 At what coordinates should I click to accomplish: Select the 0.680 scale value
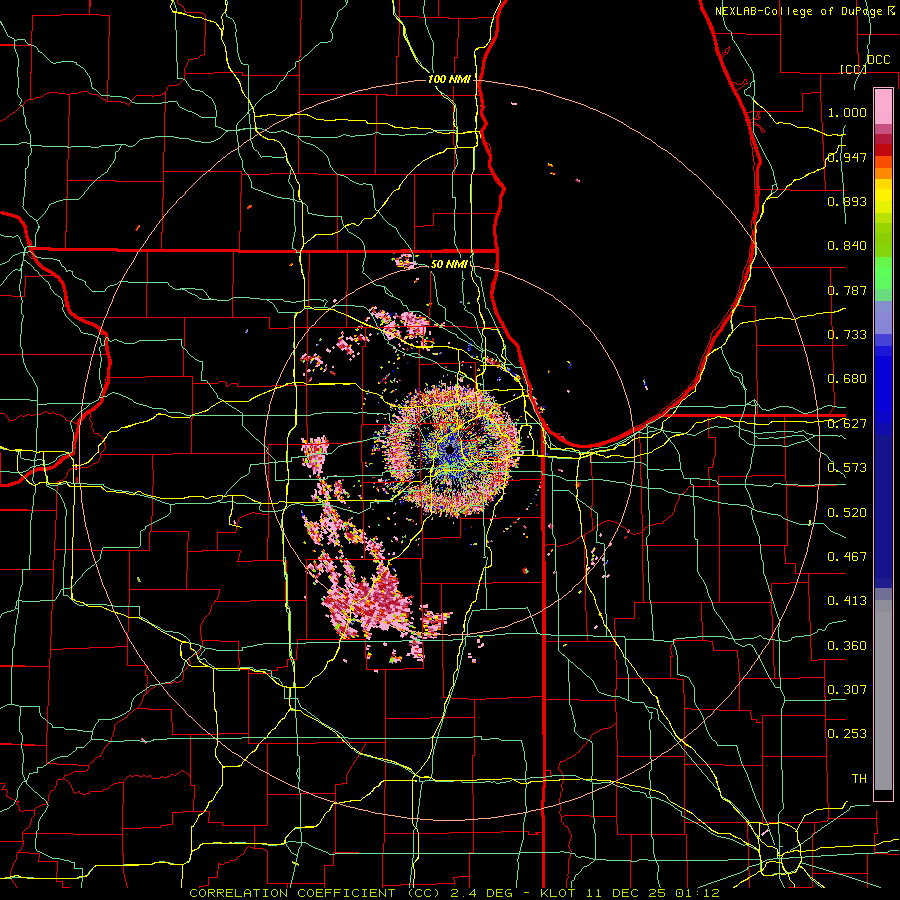pyautogui.click(x=847, y=379)
